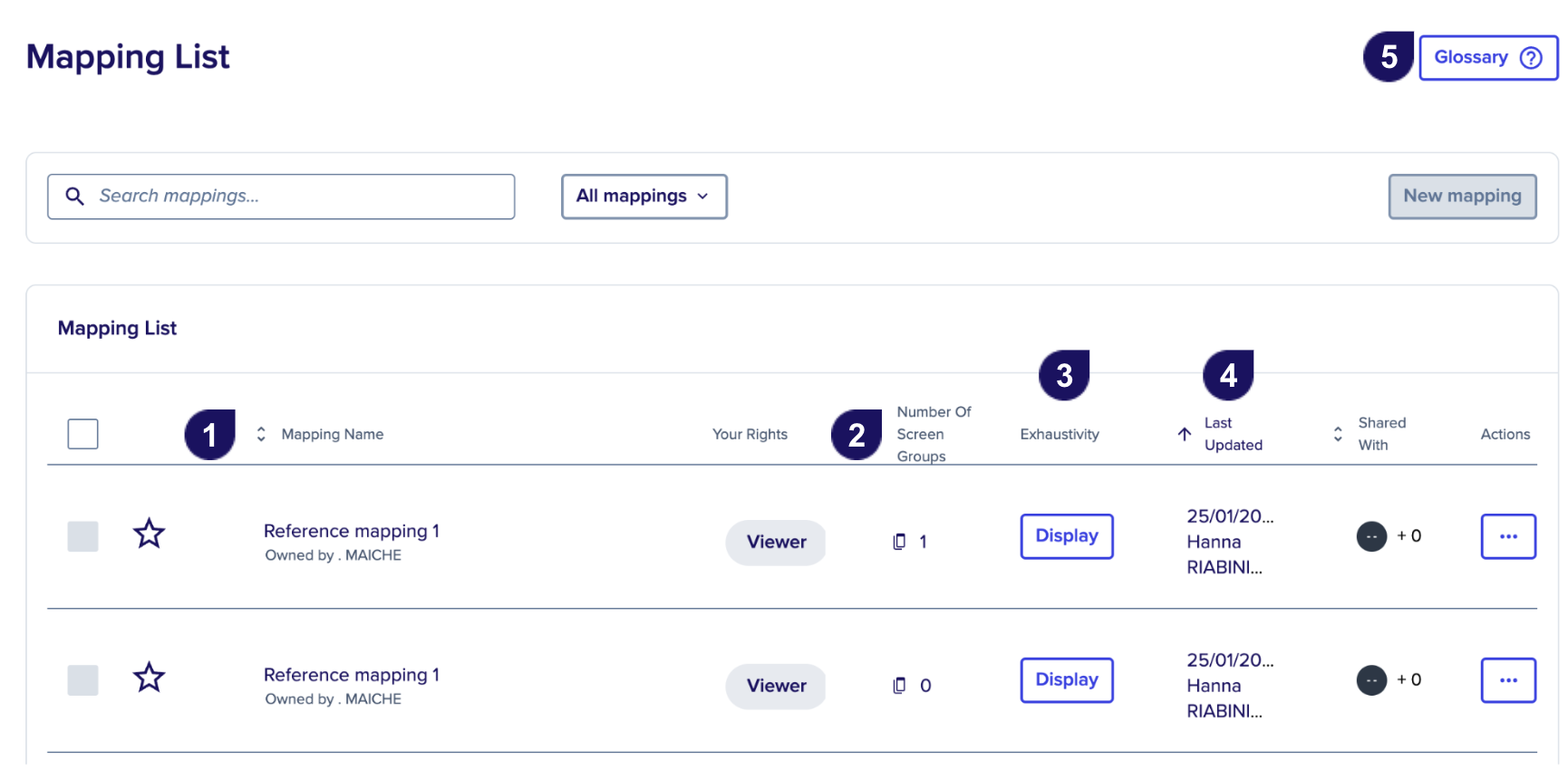Viewport: 1568px width, 770px height.
Task: Focus the Search mappings input field
Action: [281, 197]
